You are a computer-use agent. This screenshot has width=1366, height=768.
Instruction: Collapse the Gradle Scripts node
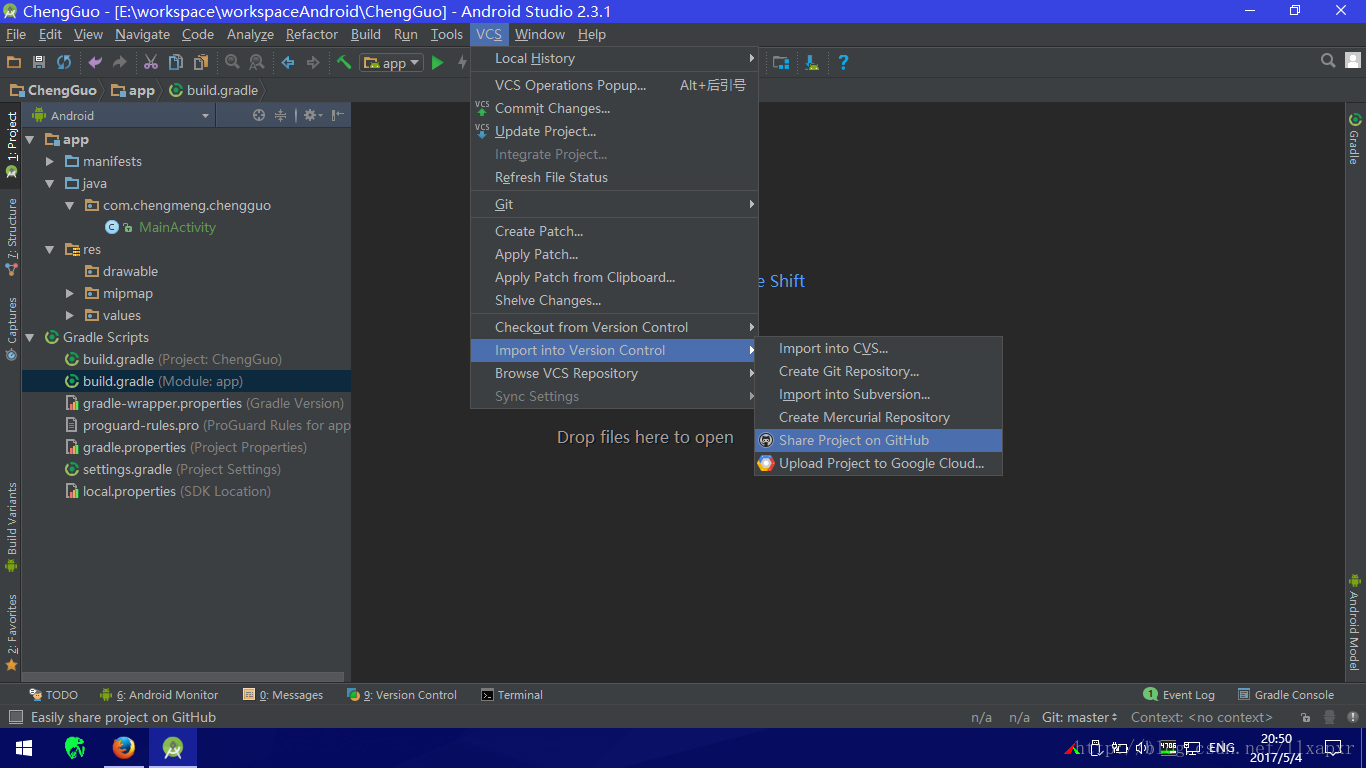(x=30, y=337)
